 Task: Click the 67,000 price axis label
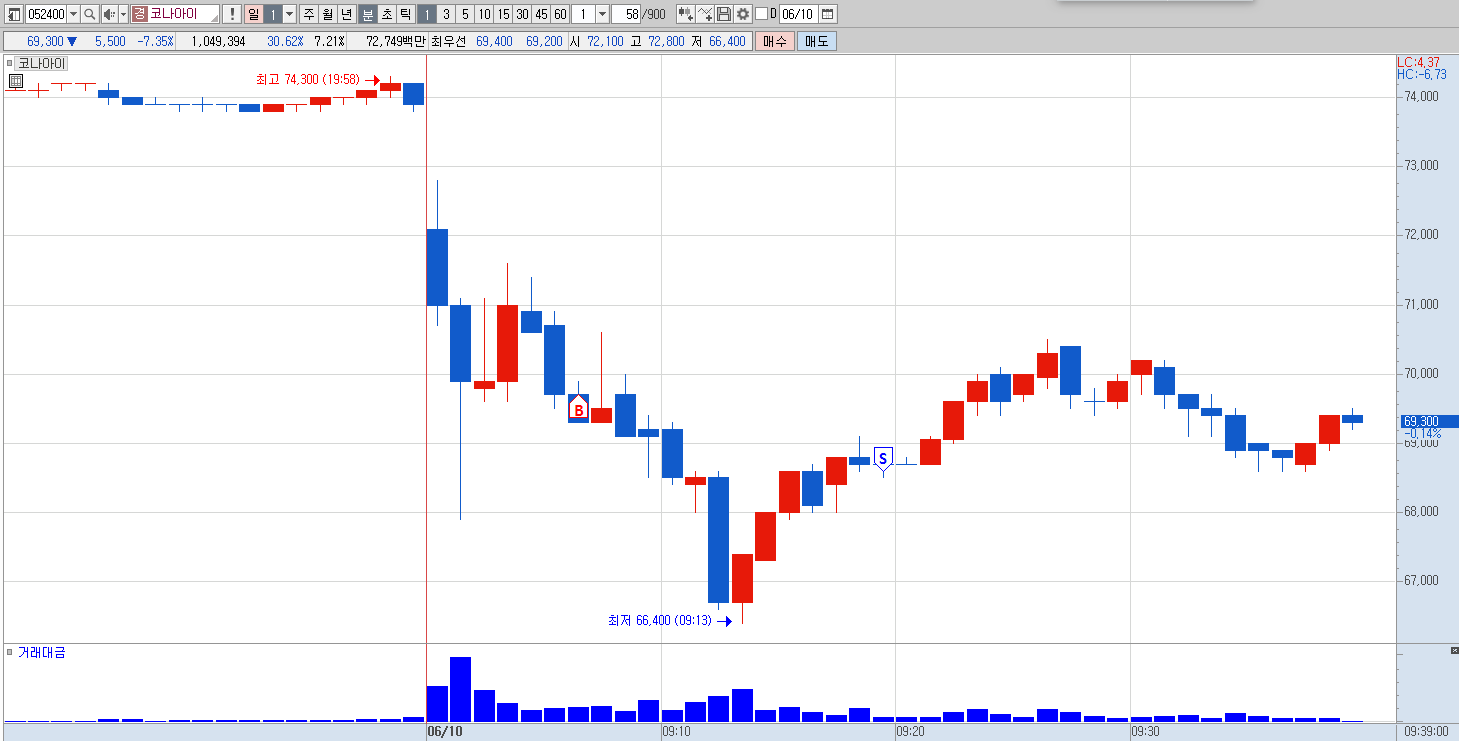tap(1421, 581)
